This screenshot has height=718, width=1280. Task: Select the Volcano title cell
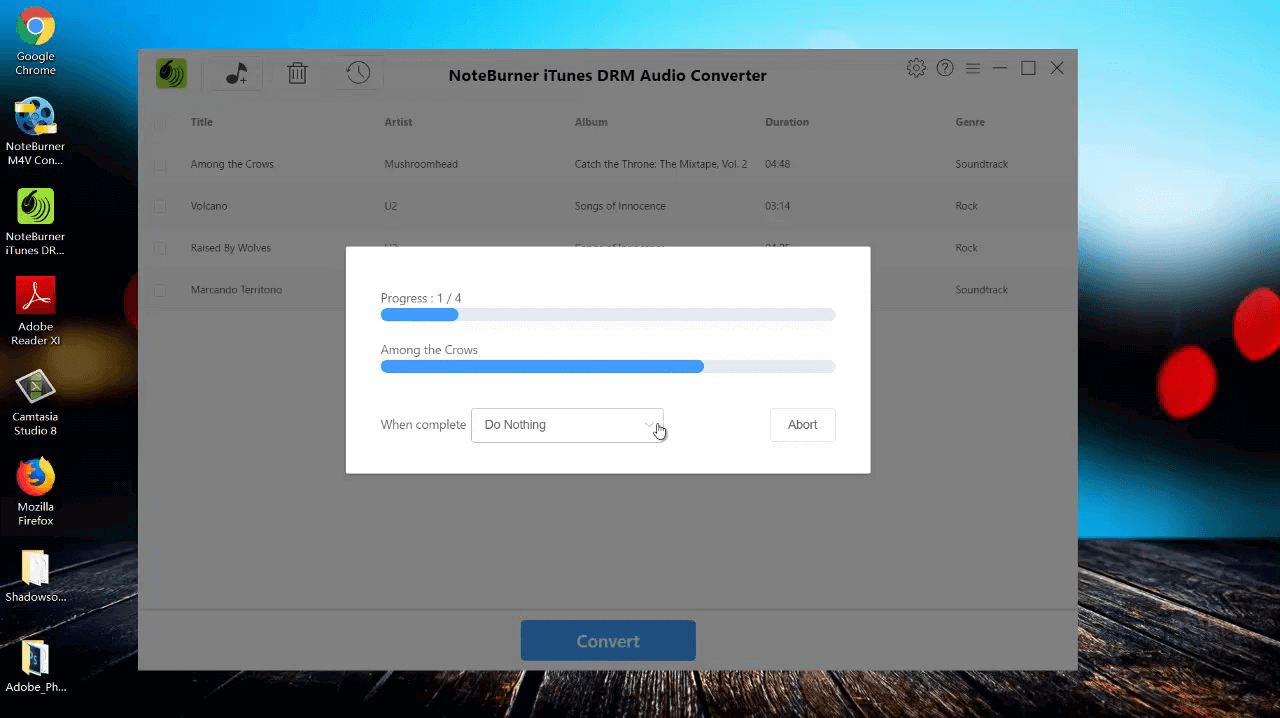209,206
